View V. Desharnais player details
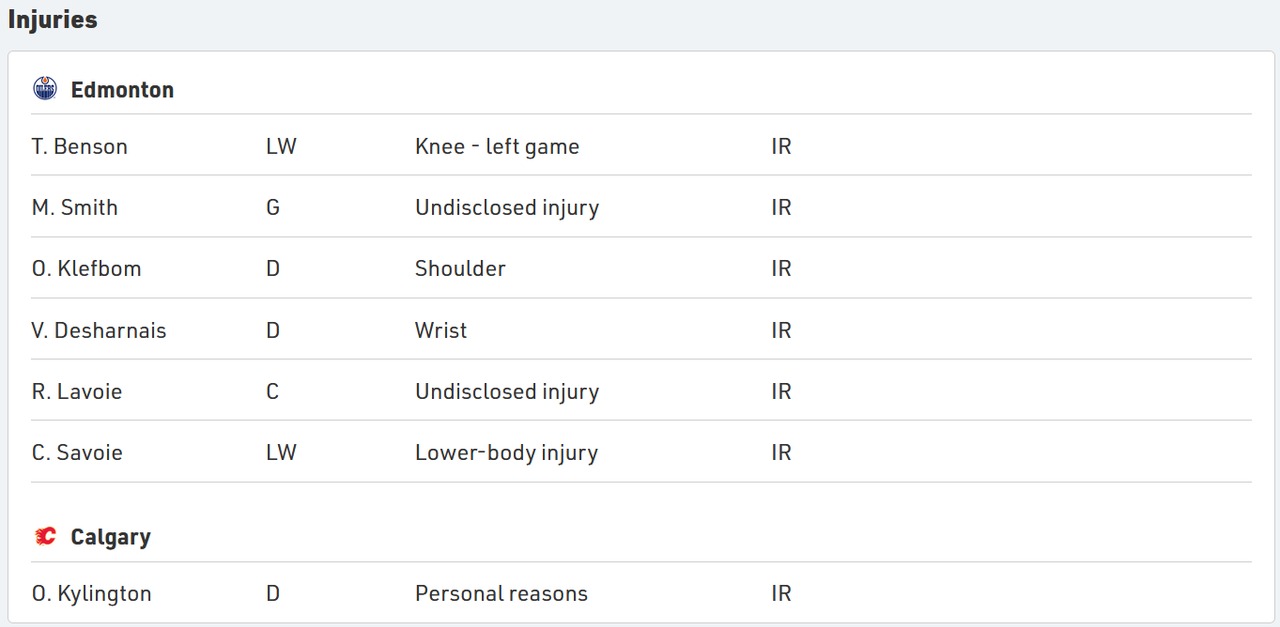 99,330
